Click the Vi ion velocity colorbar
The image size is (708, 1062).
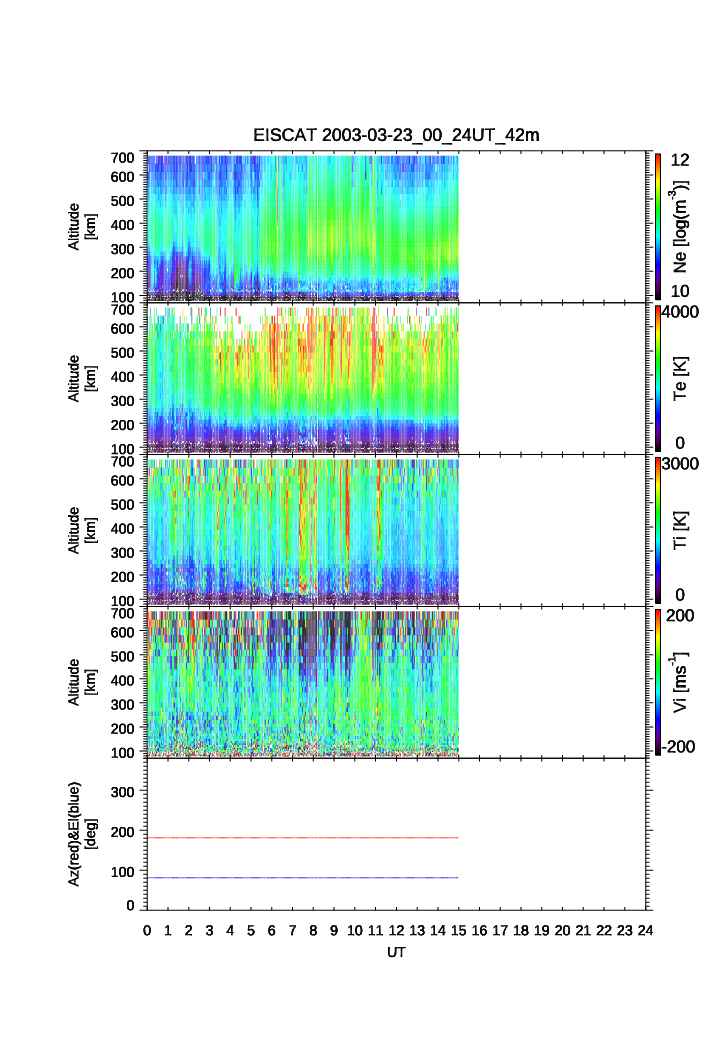pyautogui.click(x=658, y=681)
